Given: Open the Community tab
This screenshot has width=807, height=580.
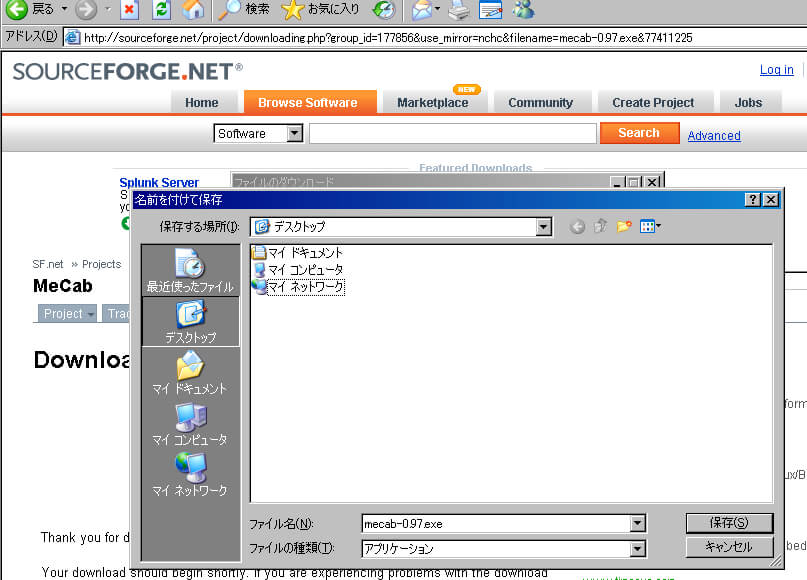Looking at the screenshot, I should click(540, 102).
